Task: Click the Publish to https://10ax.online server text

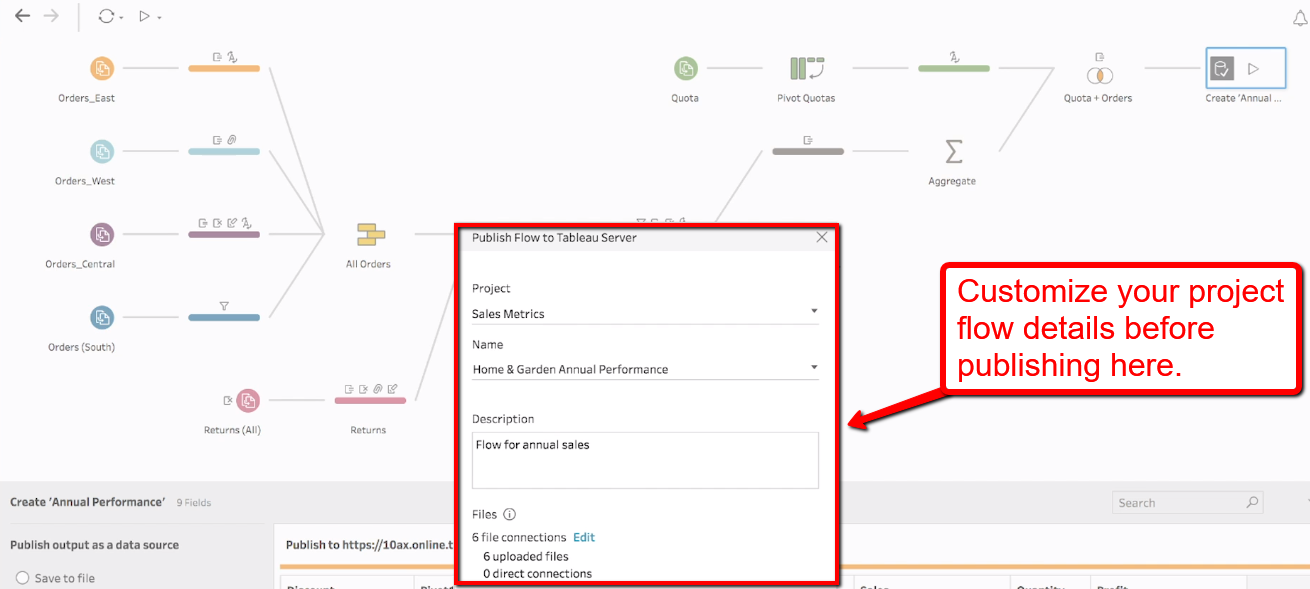Action: pyautogui.click(x=370, y=545)
